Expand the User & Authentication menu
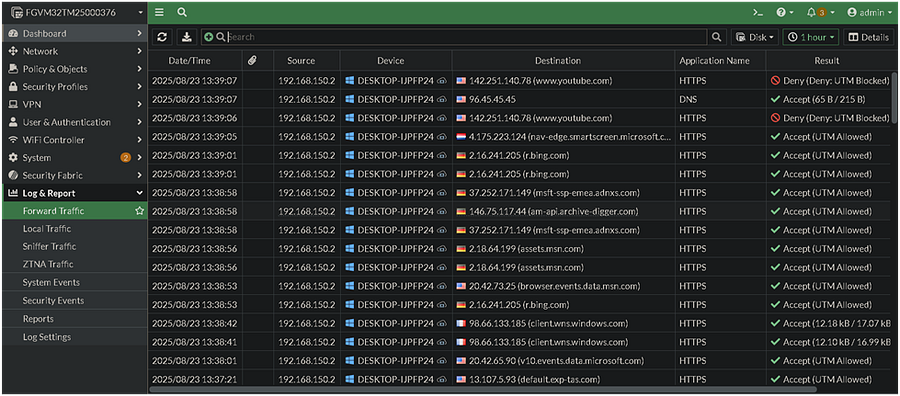 (x=74, y=123)
